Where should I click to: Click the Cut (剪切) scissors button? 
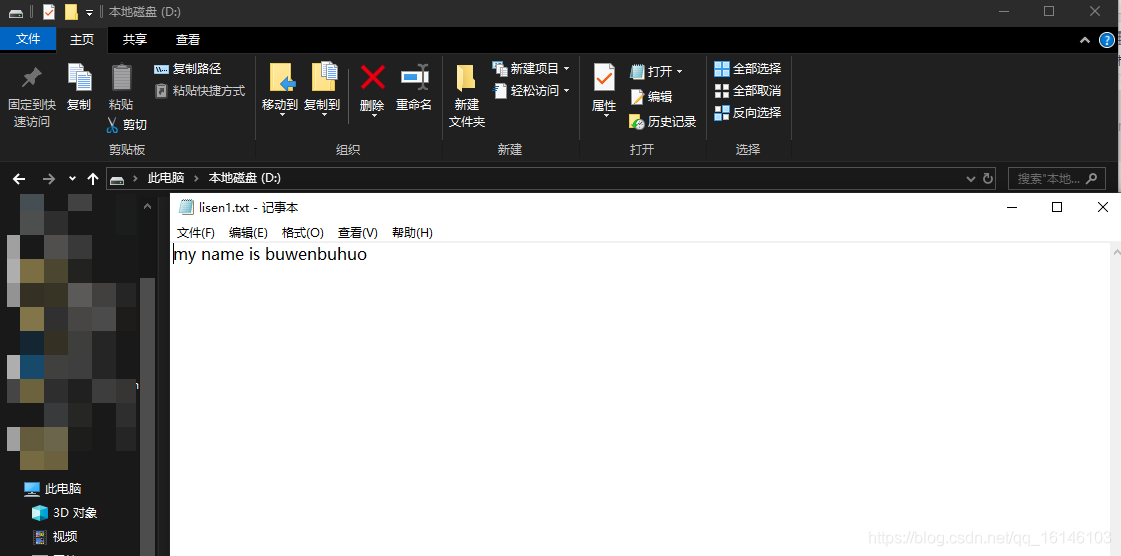point(127,124)
